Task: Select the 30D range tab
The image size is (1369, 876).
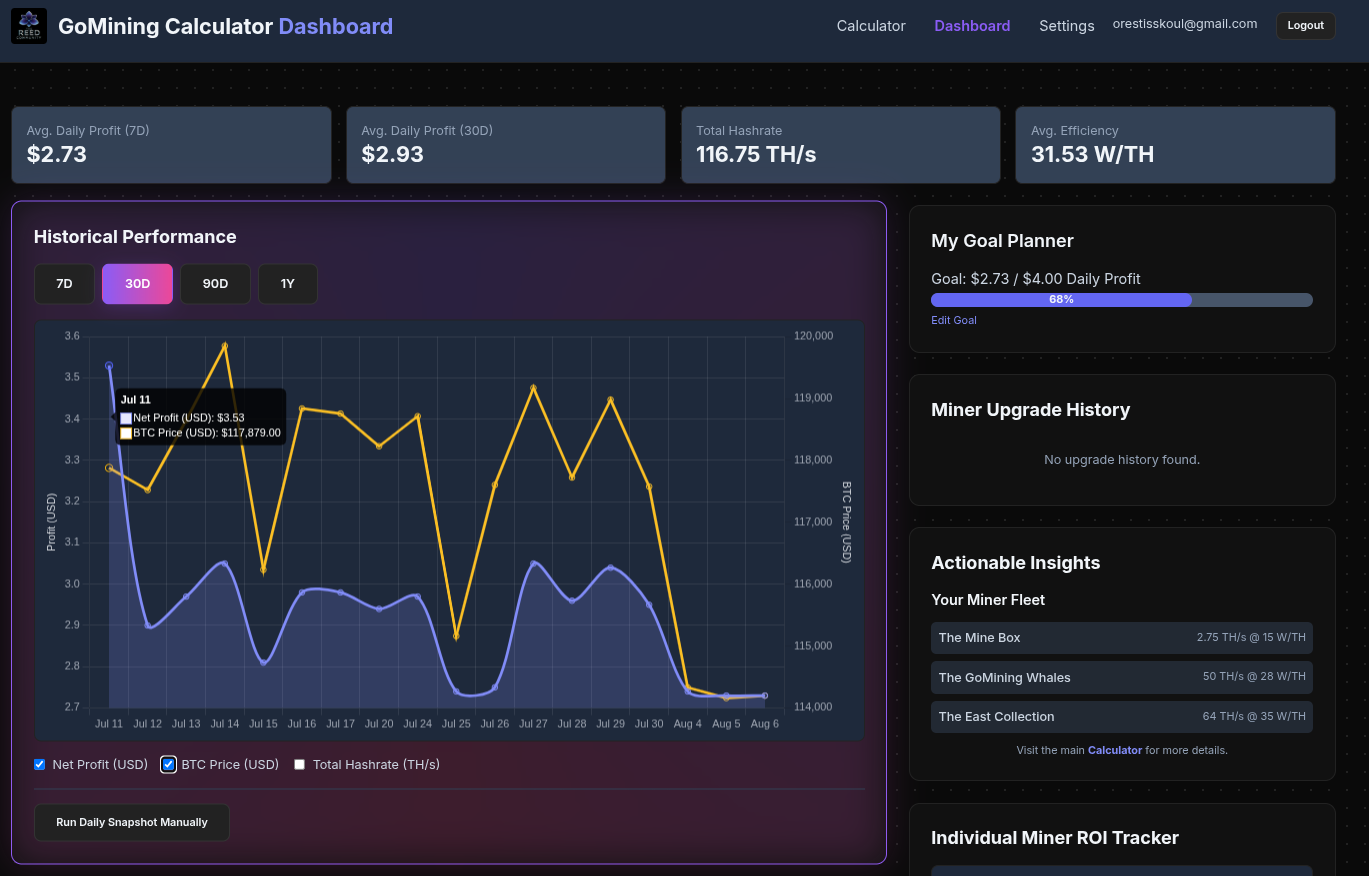Action: click(137, 283)
